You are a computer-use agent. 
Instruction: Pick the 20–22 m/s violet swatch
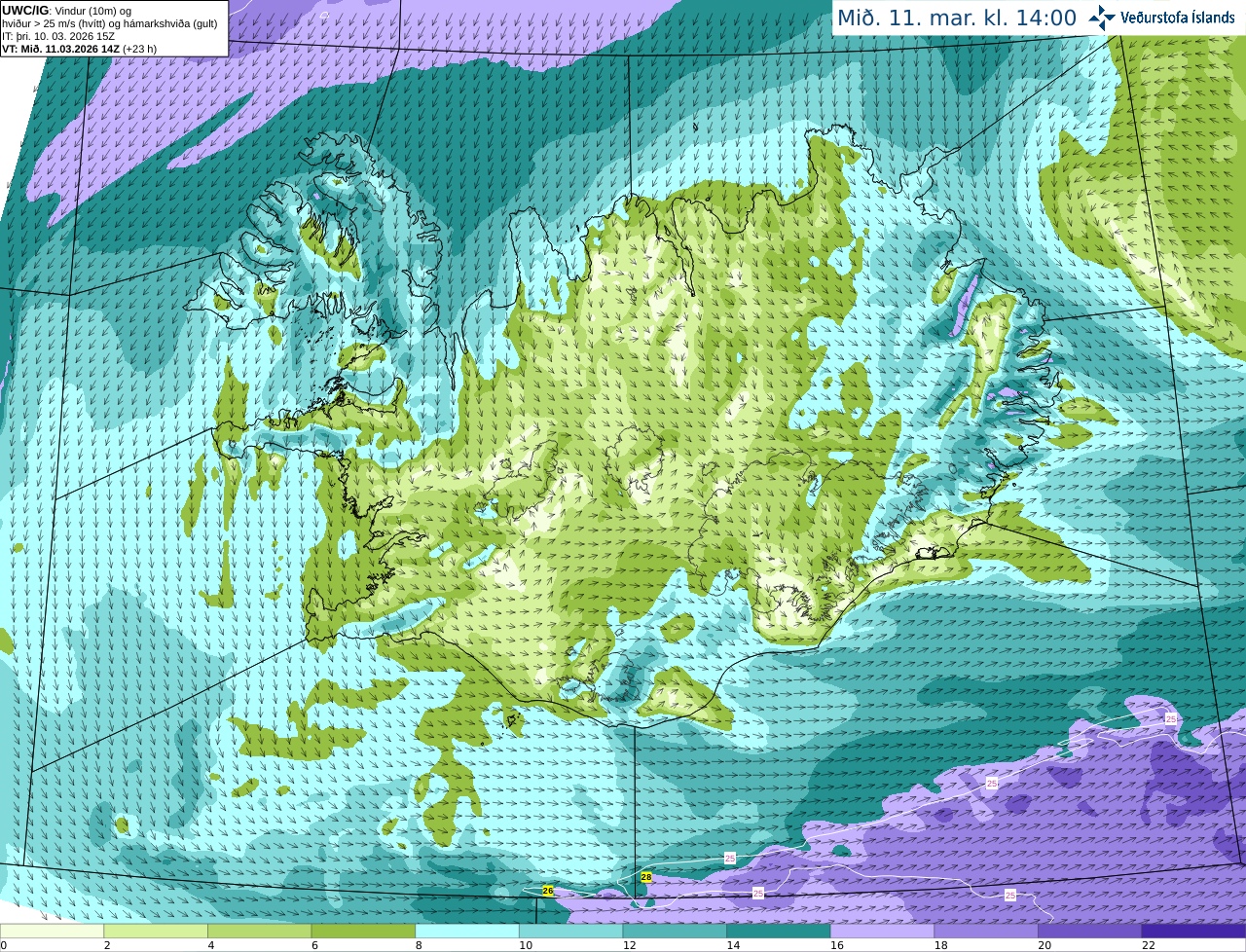click(1090, 932)
